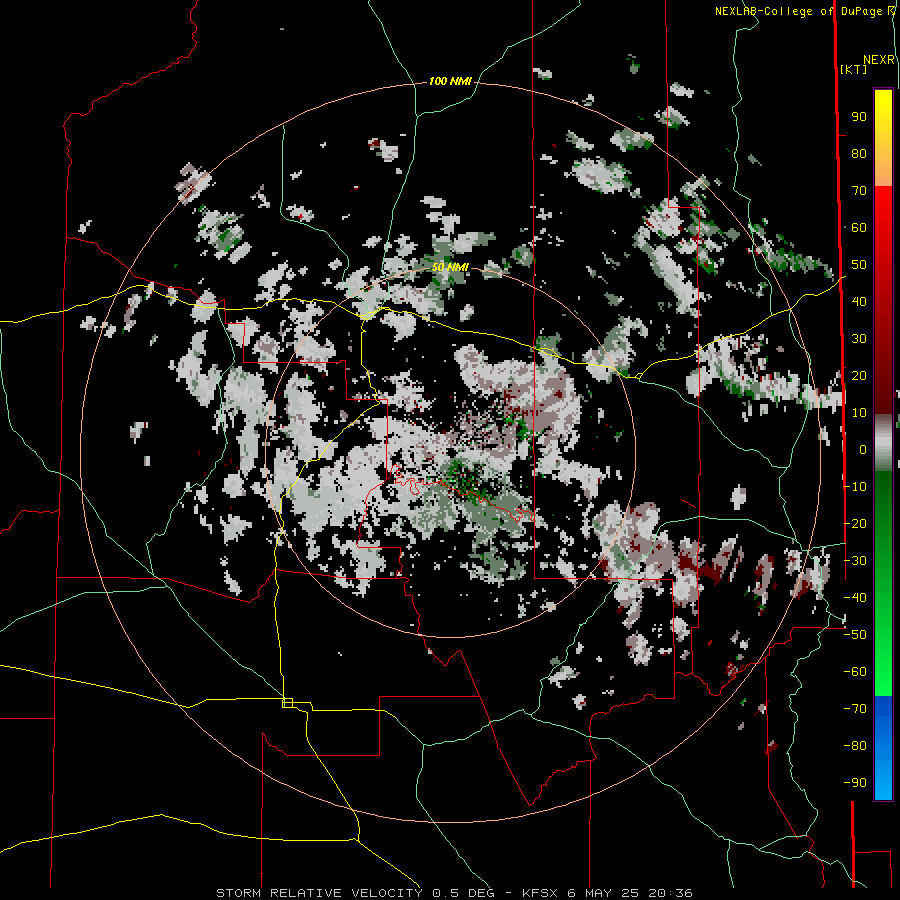Screen dimensions: 900x900
Task: Click the "[KT]" units label
Action: 854,69
